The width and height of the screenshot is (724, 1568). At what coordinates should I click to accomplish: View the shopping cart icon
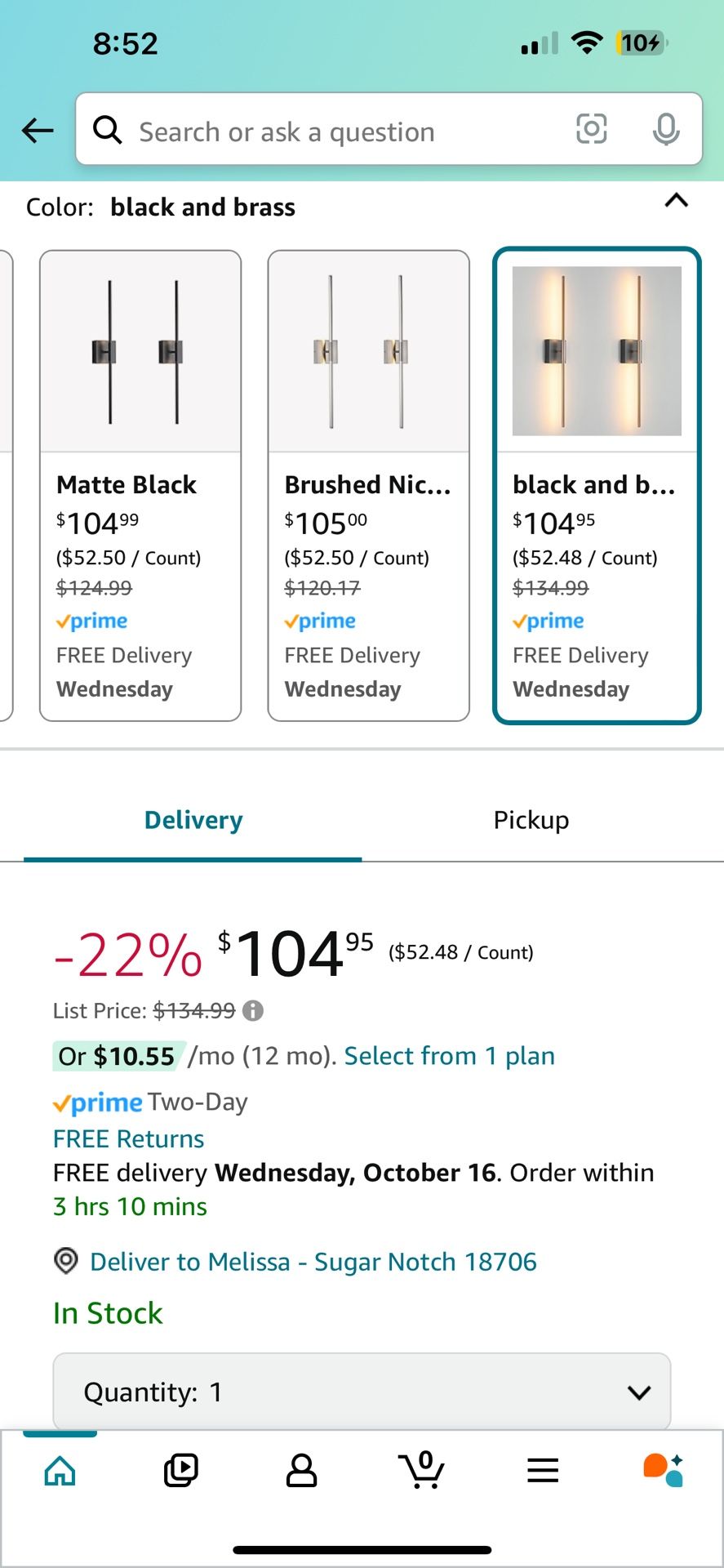pos(422,1470)
